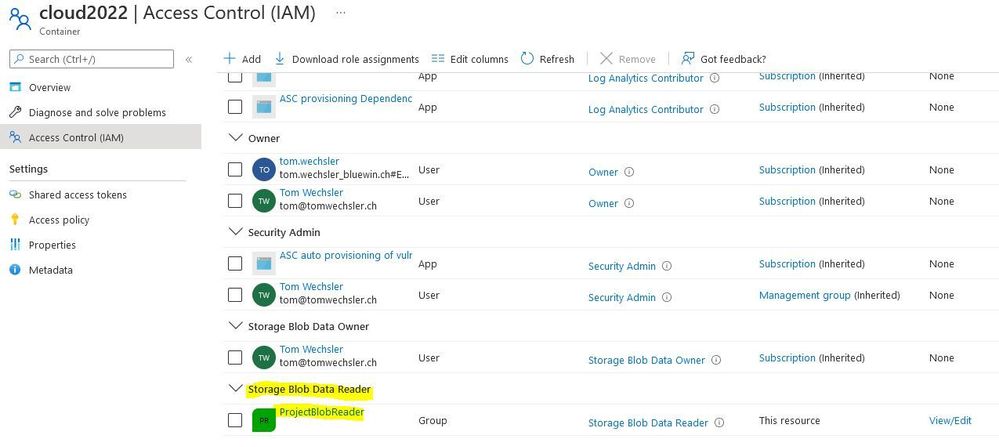The height and width of the screenshot is (447, 999).
Task: Collapse the Storage Blob Data Reader section
Action: coord(235,388)
